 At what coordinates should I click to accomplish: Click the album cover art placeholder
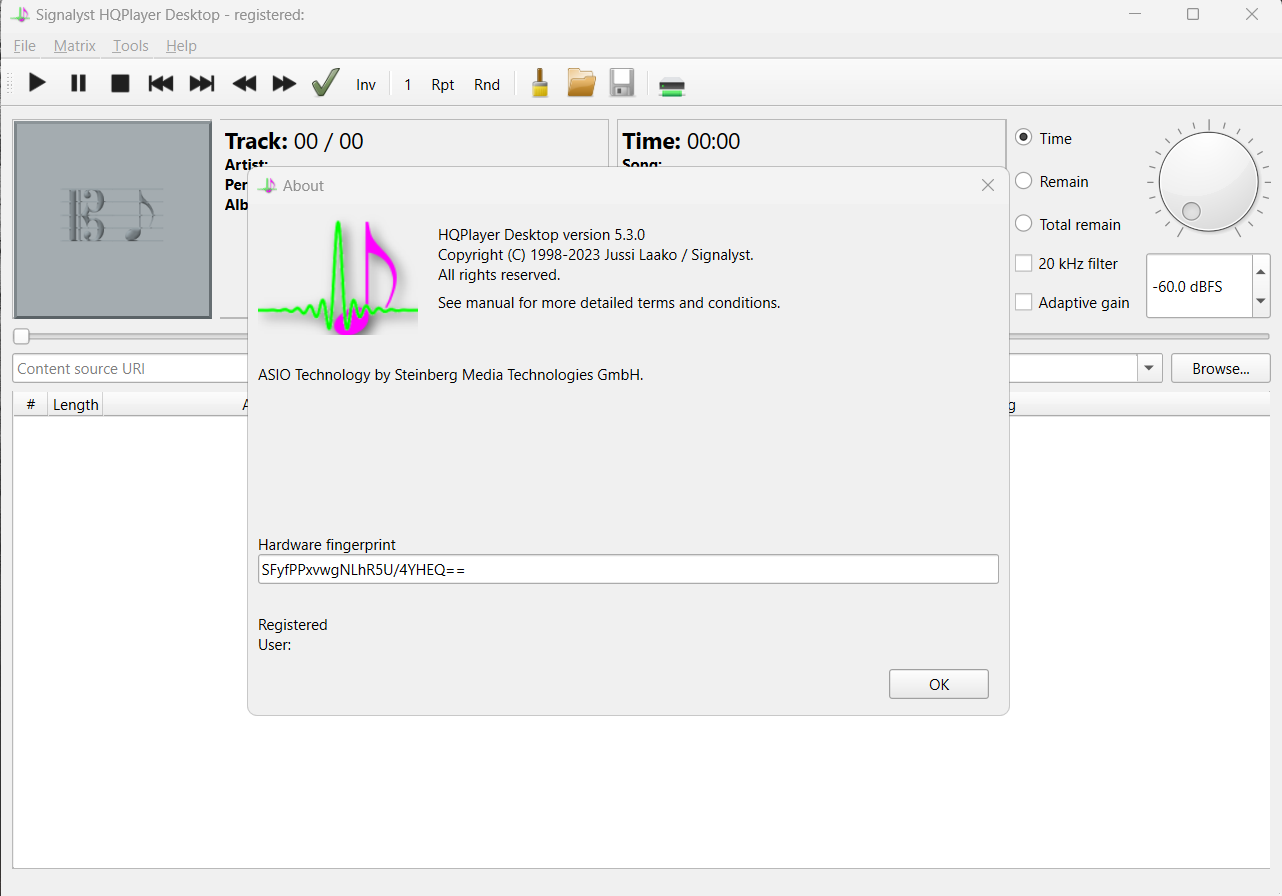(x=112, y=219)
